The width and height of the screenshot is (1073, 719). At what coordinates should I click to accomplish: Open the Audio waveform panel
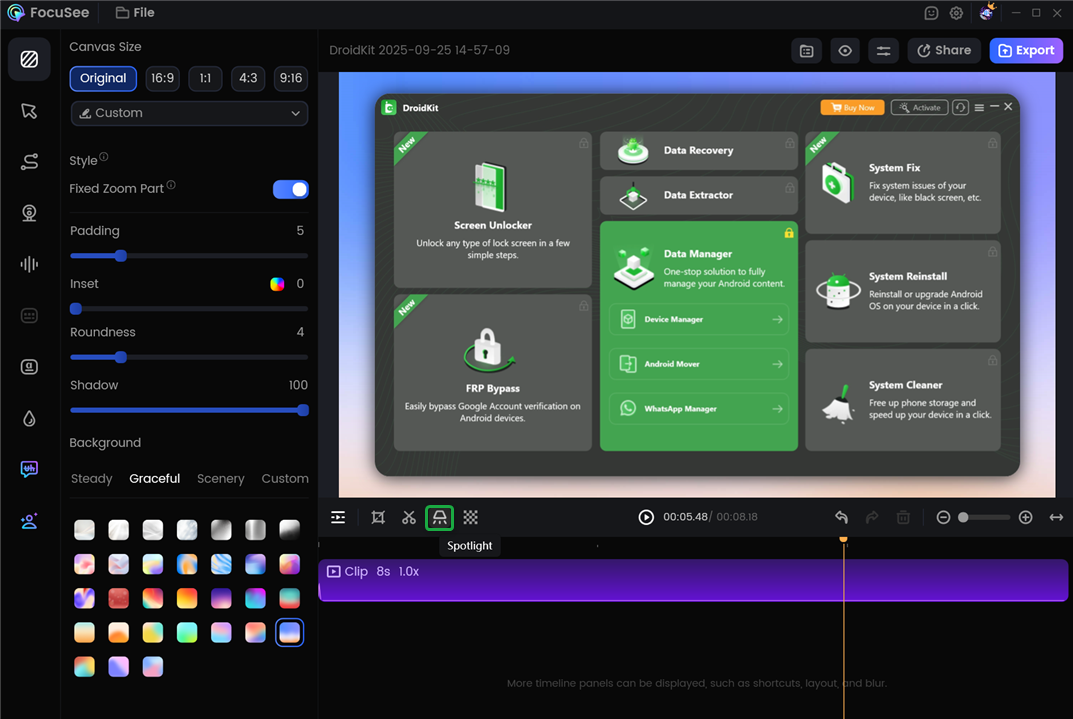(x=30, y=263)
